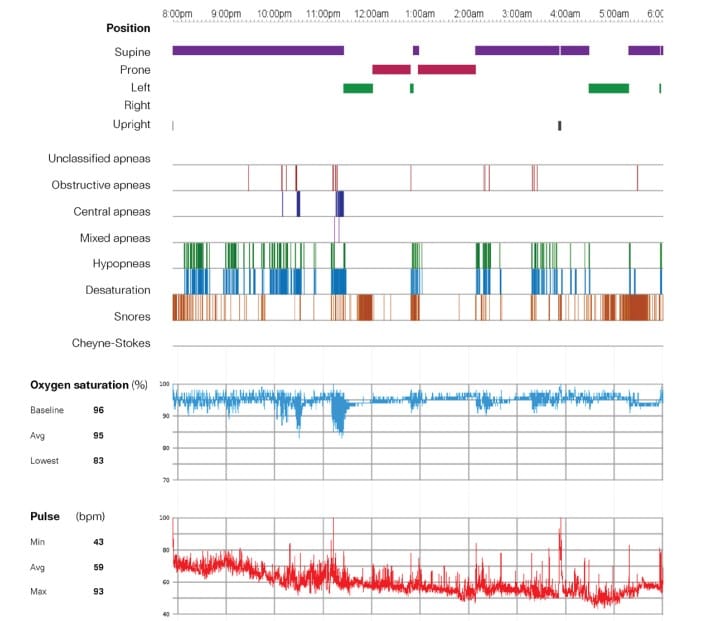
Task: Select the 3:00am time axis label
Action: click(516, 13)
